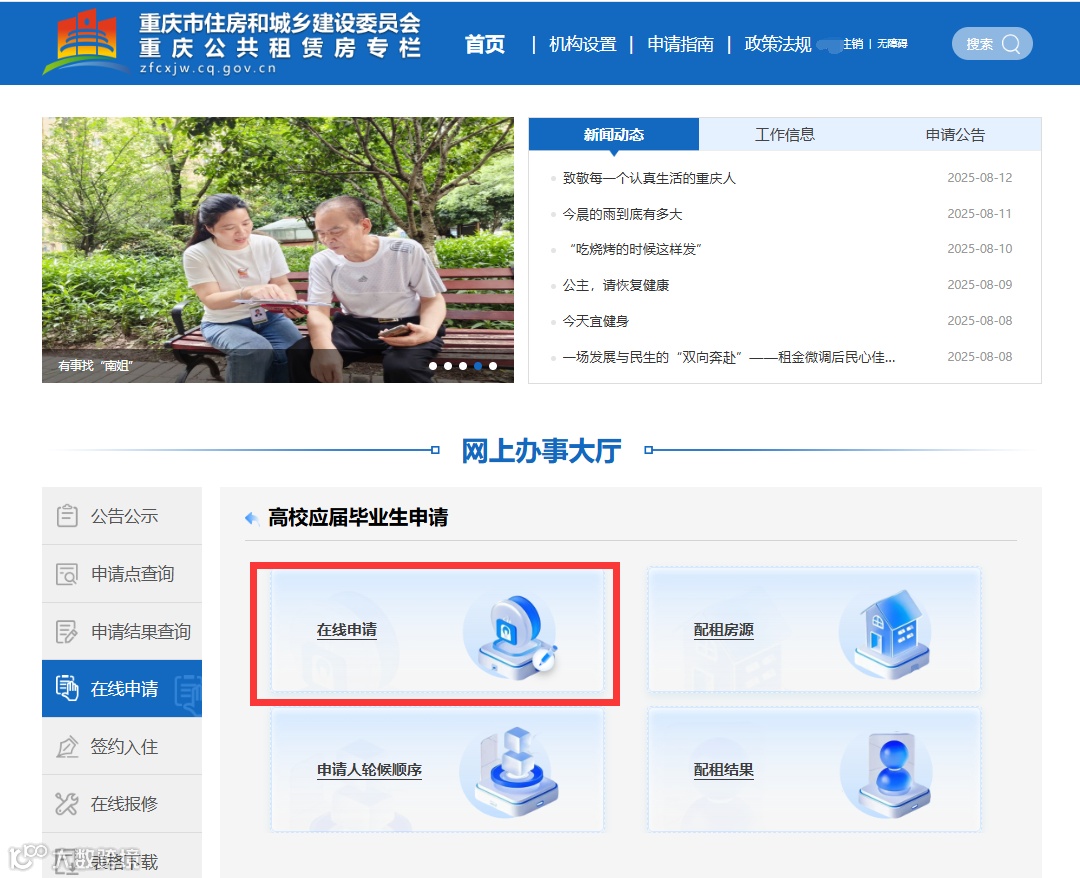Open news 一场发展与民生的“双向奔赴”
1080x878 pixels.
coord(729,357)
